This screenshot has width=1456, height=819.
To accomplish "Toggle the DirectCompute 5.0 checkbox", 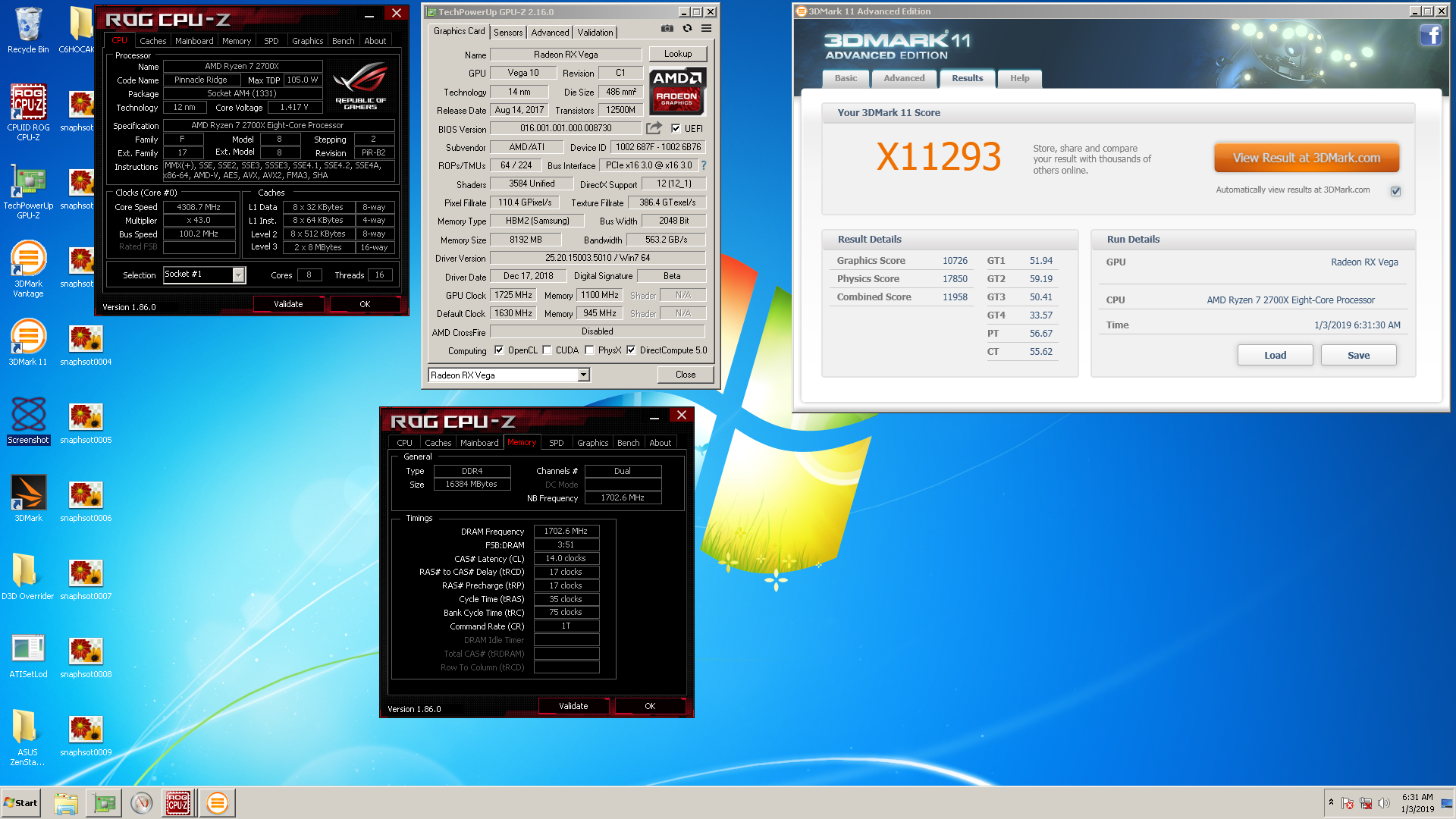I will coord(631,350).
